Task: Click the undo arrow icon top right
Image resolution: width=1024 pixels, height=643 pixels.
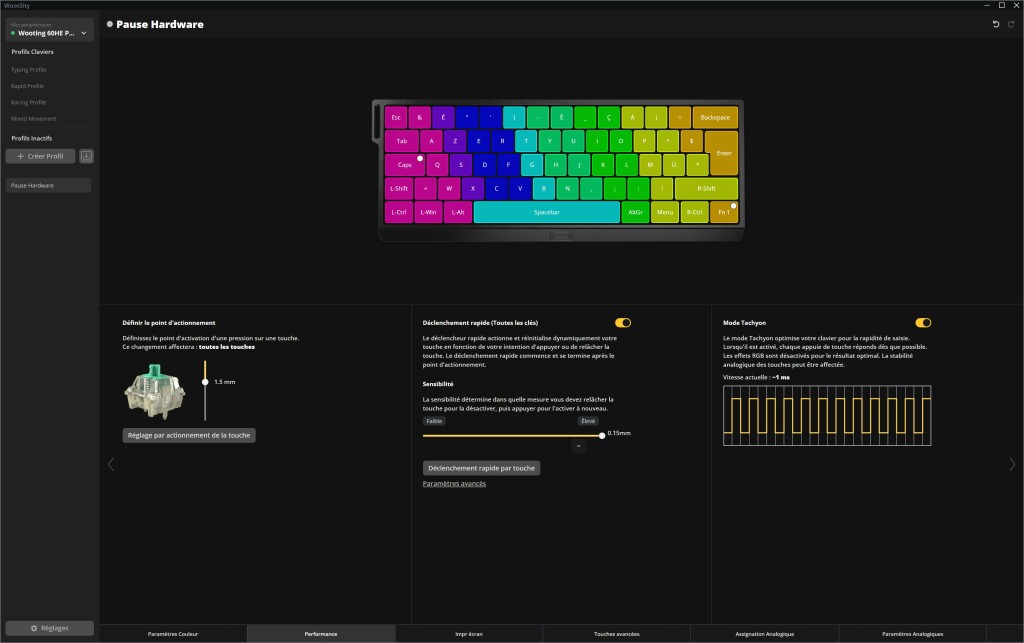Action: [x=996, y=24]
